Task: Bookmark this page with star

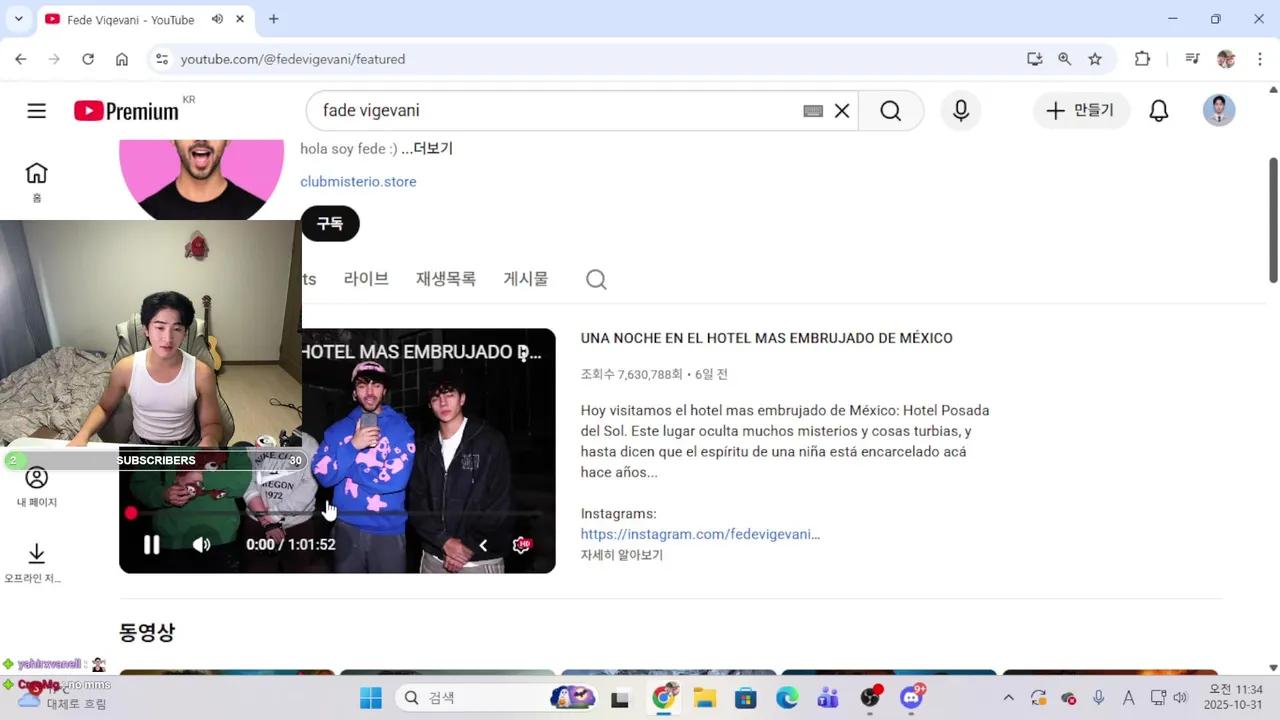Action: pos(1095,59)
